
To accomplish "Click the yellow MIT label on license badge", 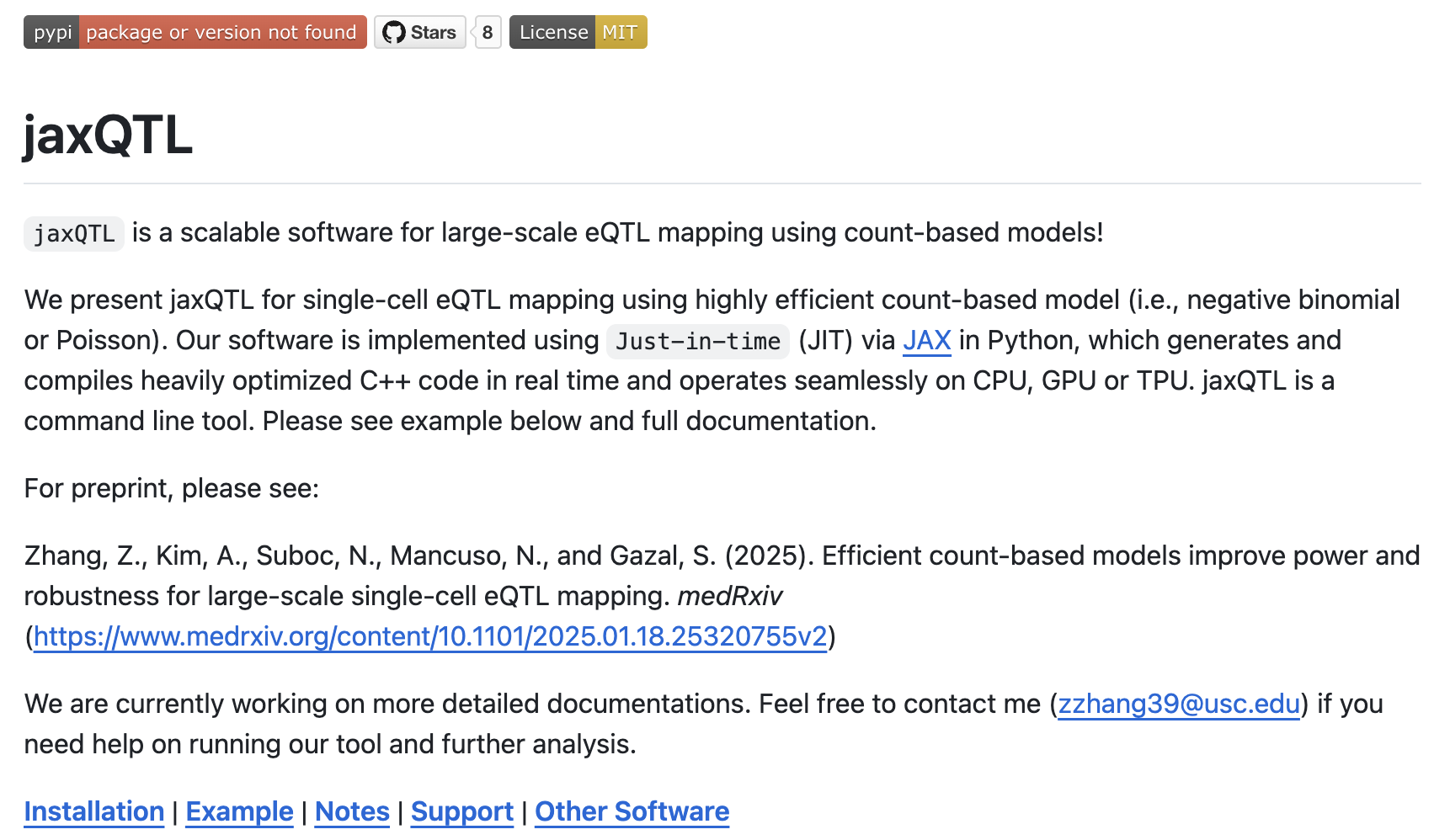I will click(x=621, y=32).
